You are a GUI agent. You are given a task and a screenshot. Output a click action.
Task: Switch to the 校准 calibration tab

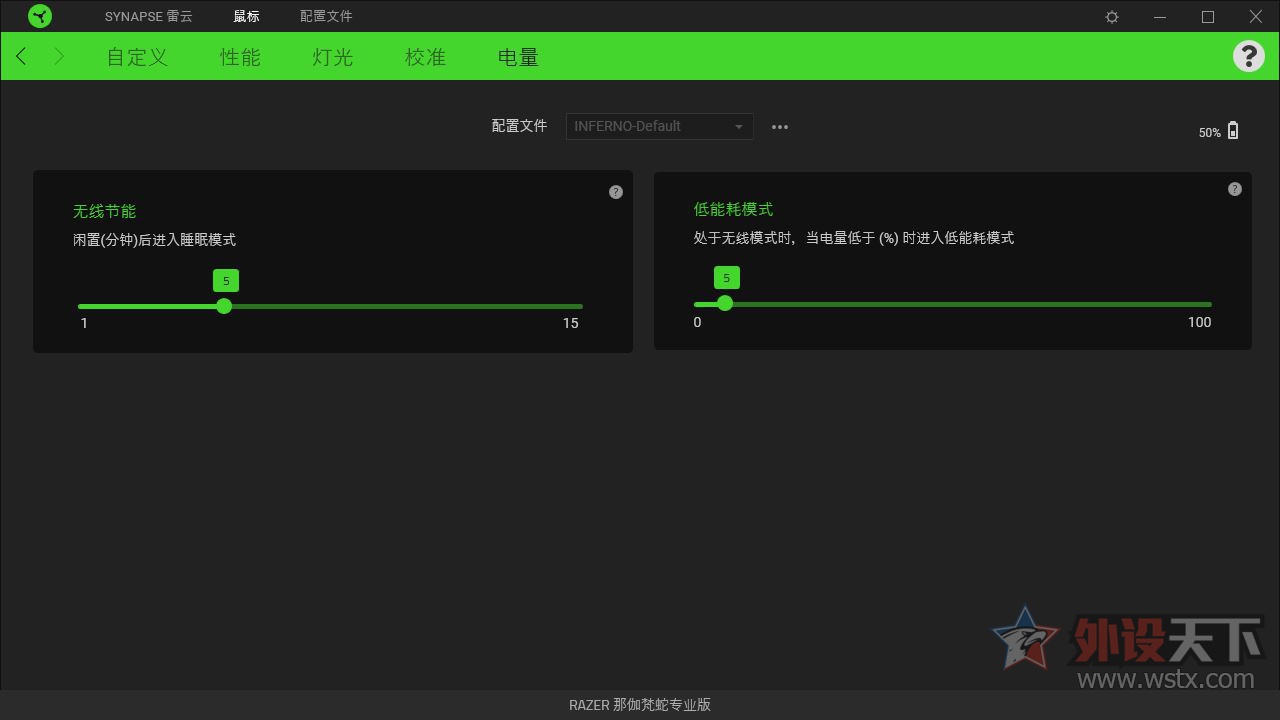[x=424, y=57]
